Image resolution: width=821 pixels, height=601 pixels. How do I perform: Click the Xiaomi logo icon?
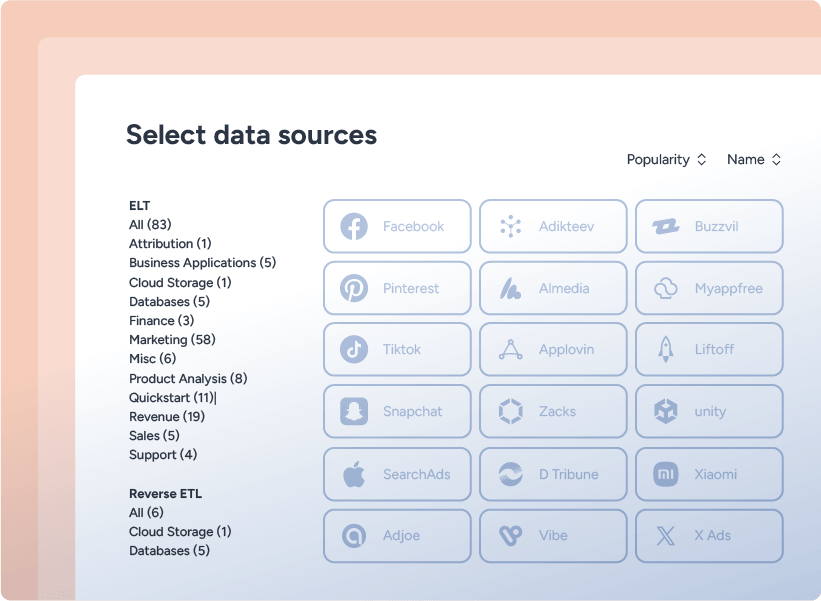pos(665,474)
